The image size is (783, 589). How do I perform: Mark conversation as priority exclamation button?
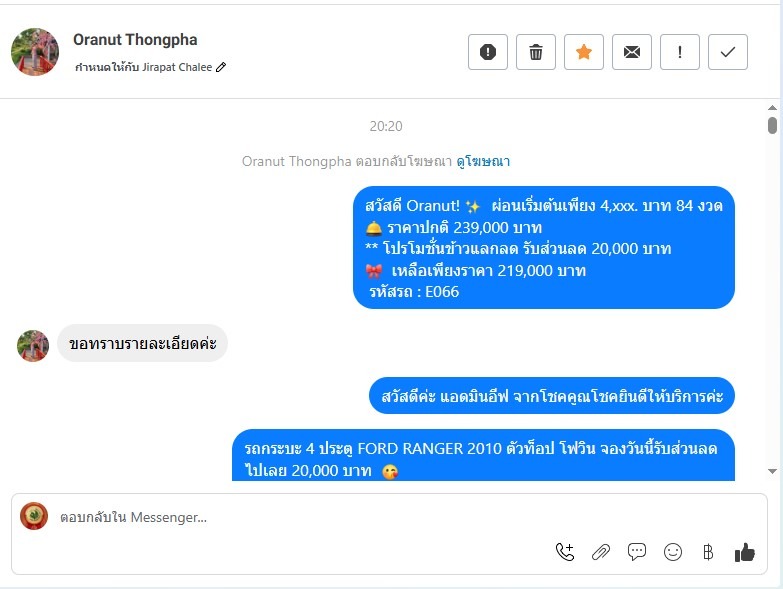point(680,52)
